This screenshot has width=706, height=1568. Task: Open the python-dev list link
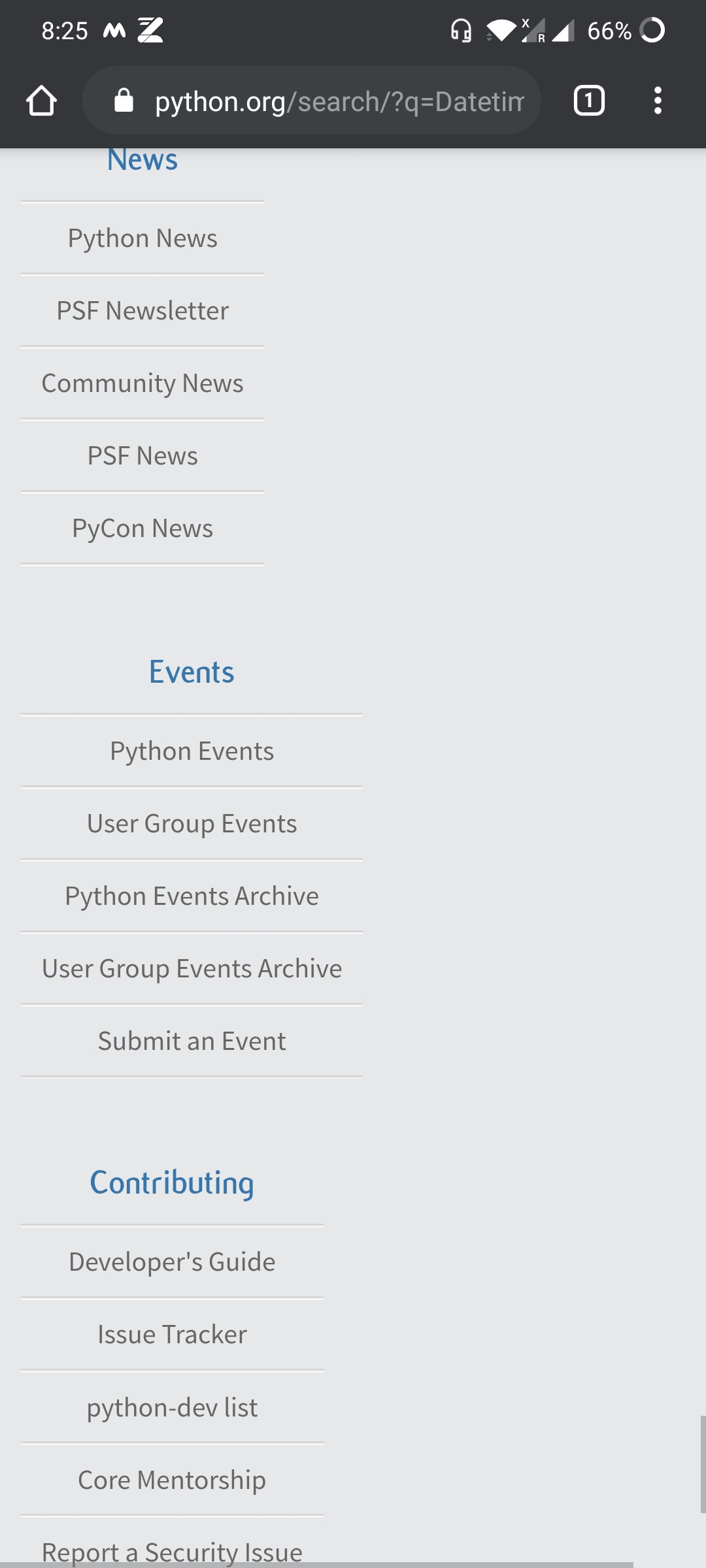click(x=172, y=1408)
